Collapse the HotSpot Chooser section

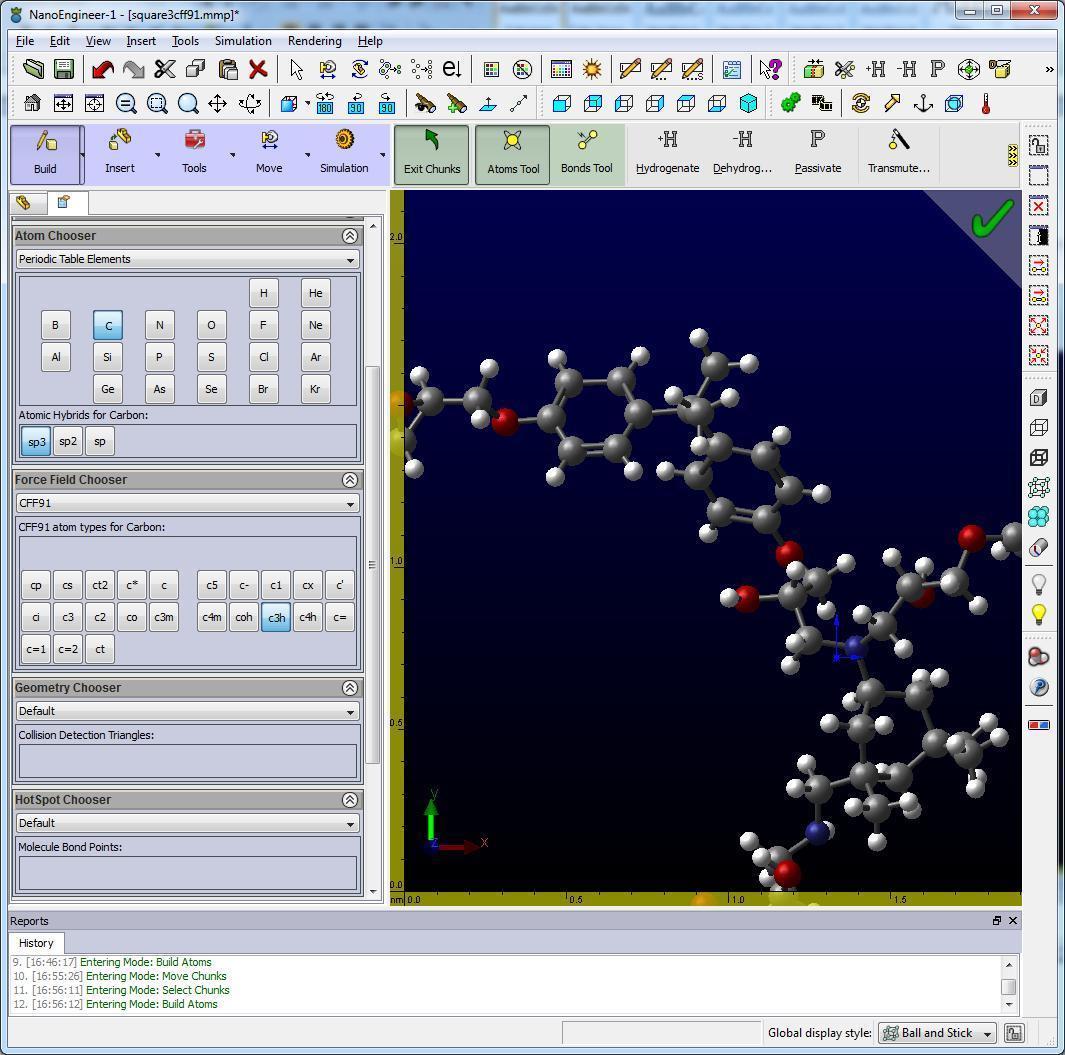349,800
